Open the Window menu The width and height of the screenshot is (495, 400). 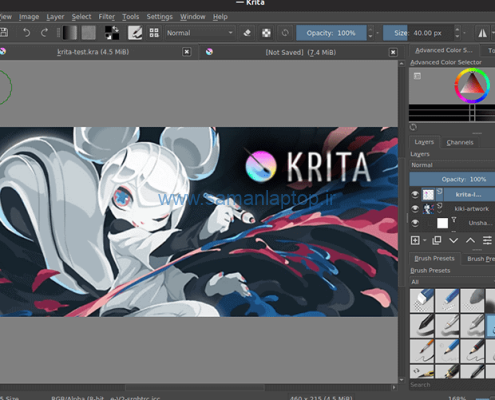193,17
